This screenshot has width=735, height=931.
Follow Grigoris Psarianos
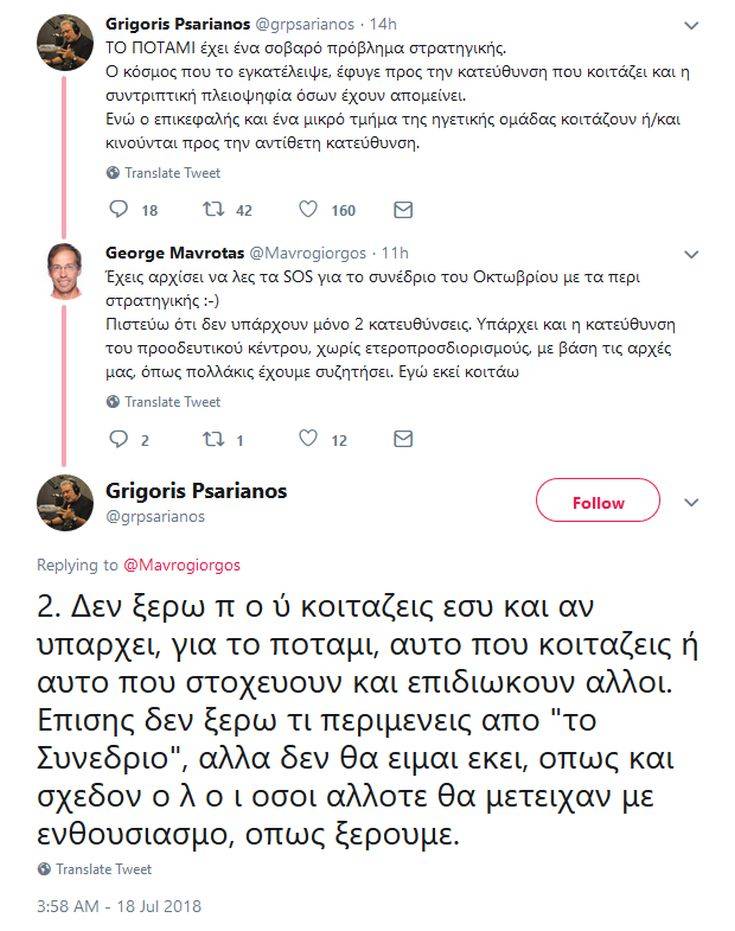(598, 501)
